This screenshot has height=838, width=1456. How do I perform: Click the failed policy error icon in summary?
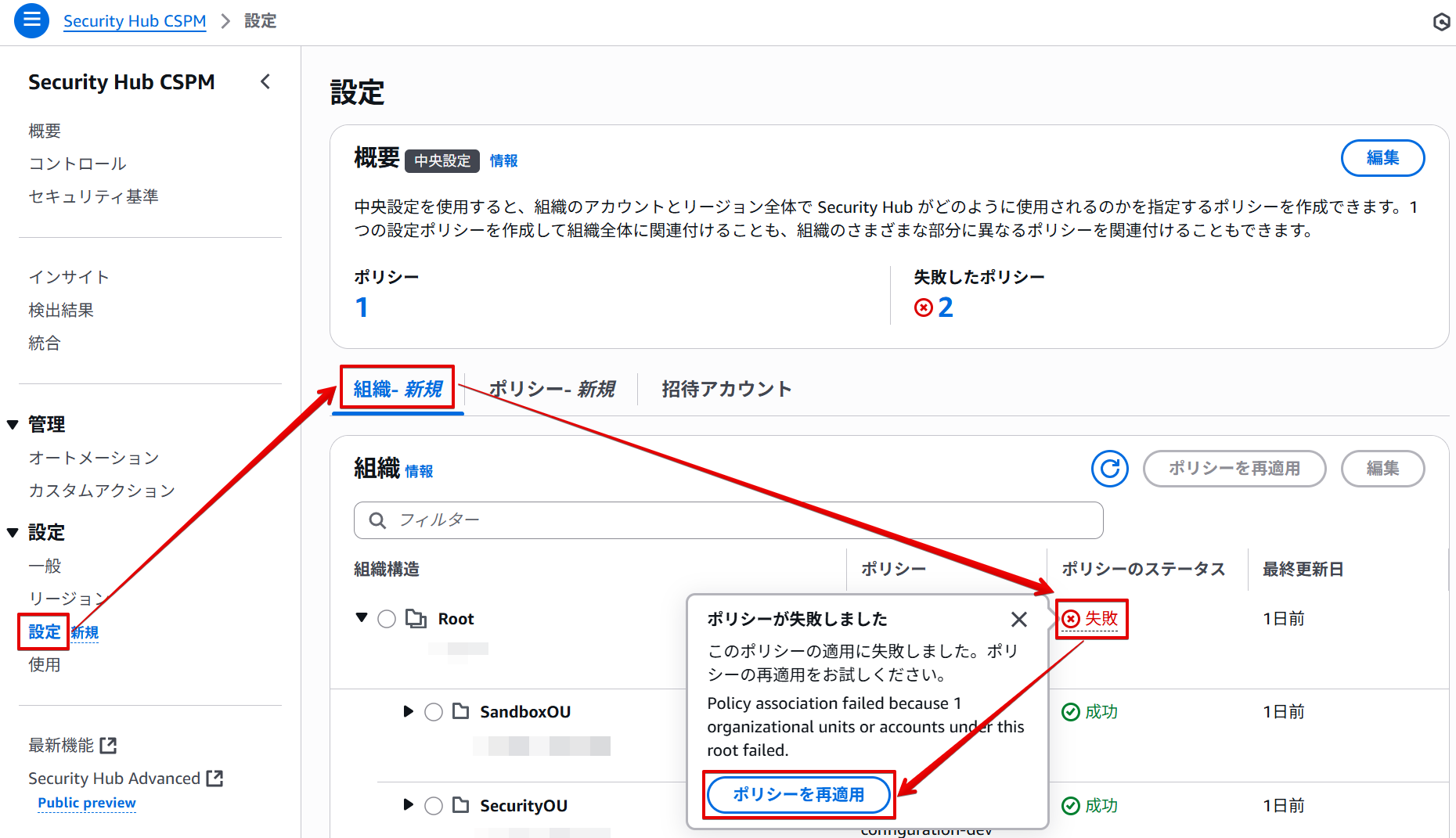coord(923,308)
